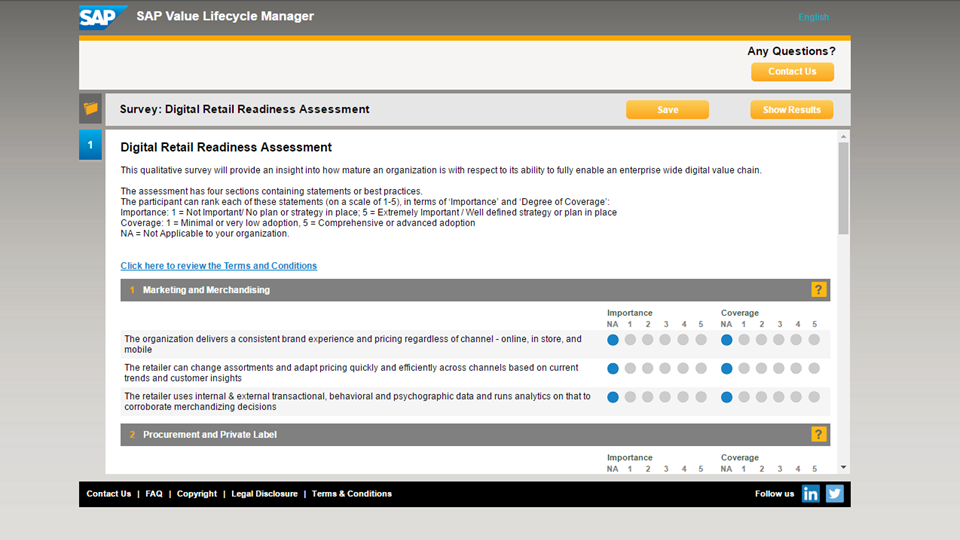
Task: Set Importance NA for analytics merchandizing statement
Action: pos(613,397)
